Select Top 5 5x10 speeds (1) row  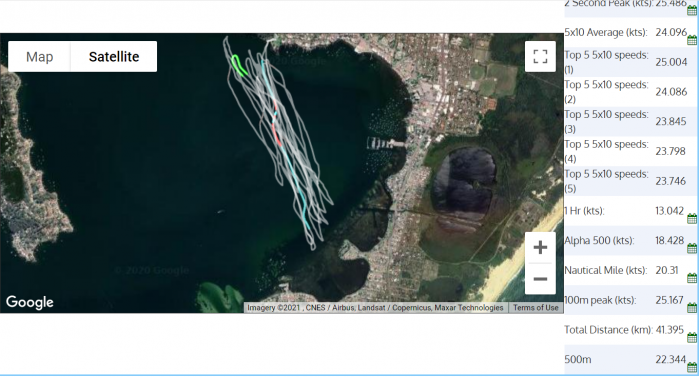(630, 62)
